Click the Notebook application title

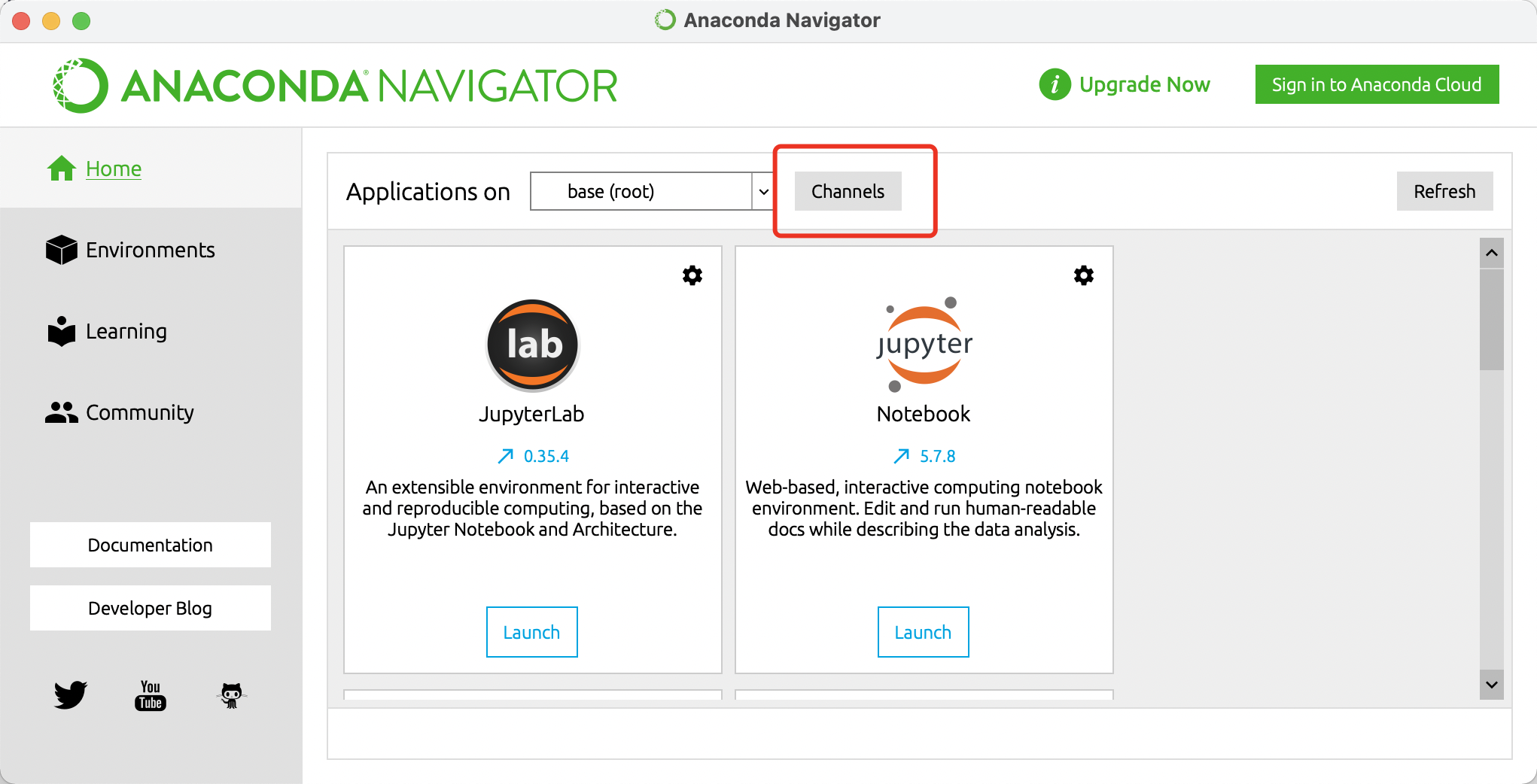[x=924, y=414]
